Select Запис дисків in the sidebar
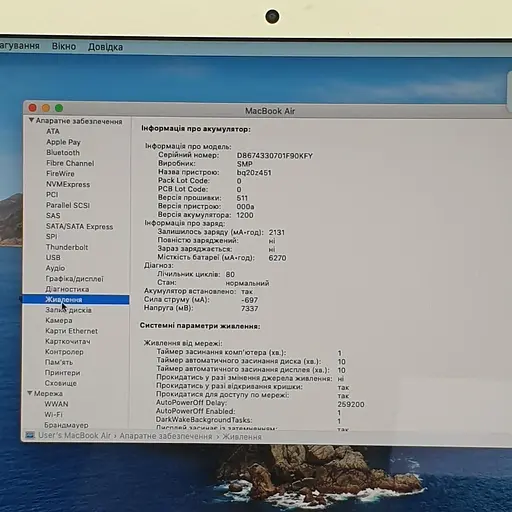 [x=68, y=310]
